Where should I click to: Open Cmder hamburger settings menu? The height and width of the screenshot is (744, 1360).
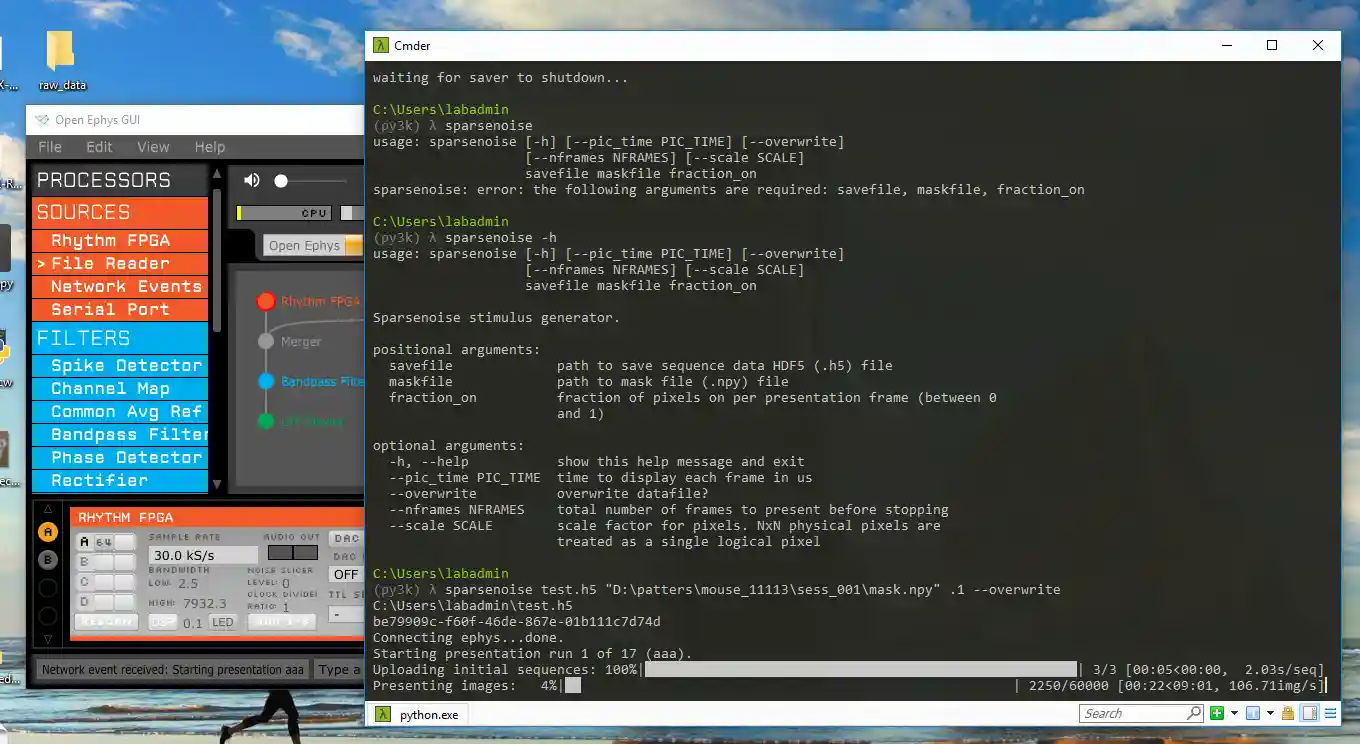1328,713
